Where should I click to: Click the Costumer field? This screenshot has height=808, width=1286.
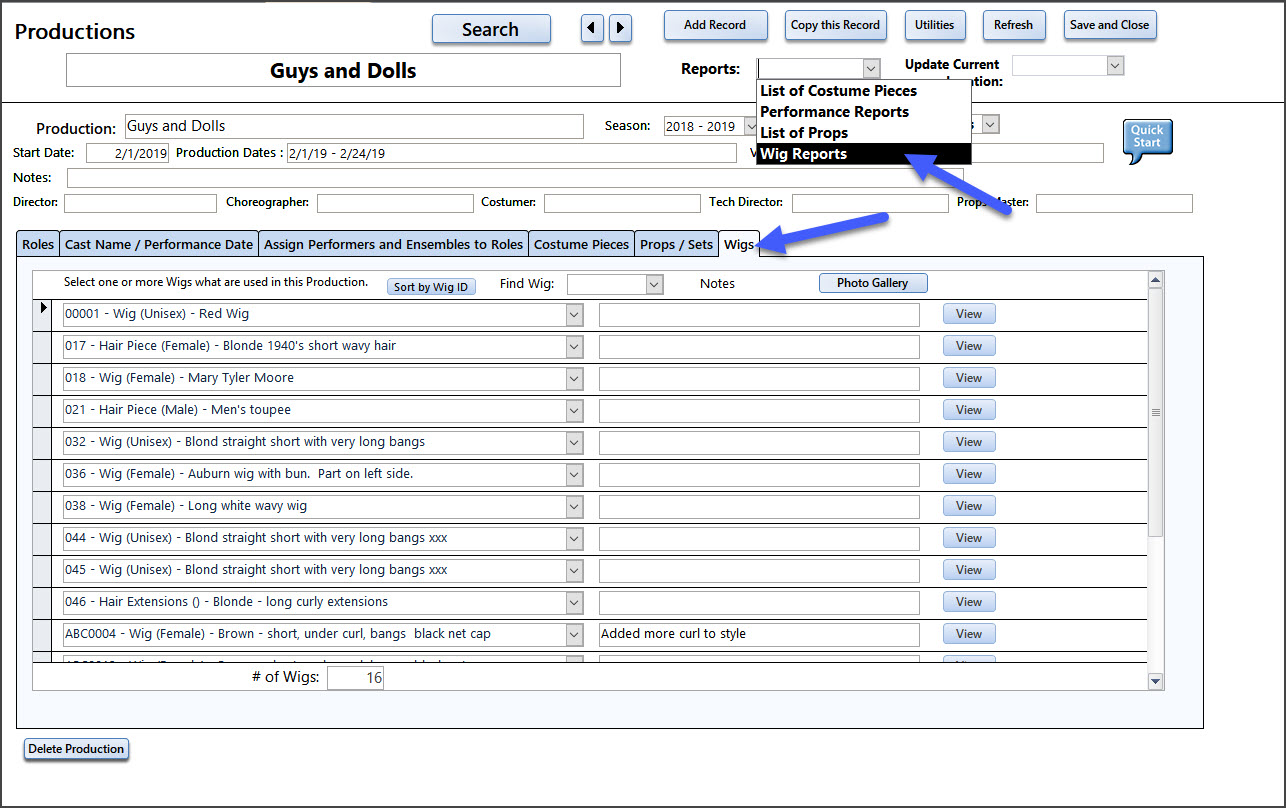click(622, 203)
